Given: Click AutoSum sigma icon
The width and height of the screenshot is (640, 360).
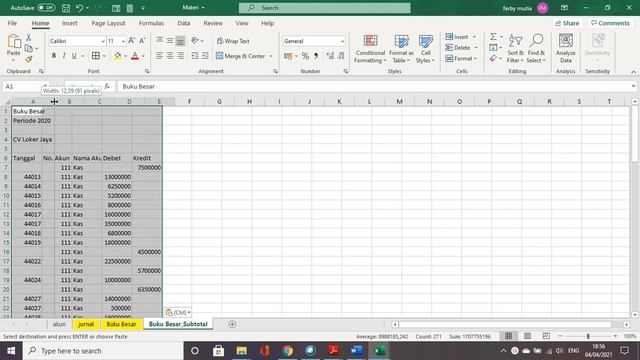Looking at the screenshot, I should tap(493, 37).
